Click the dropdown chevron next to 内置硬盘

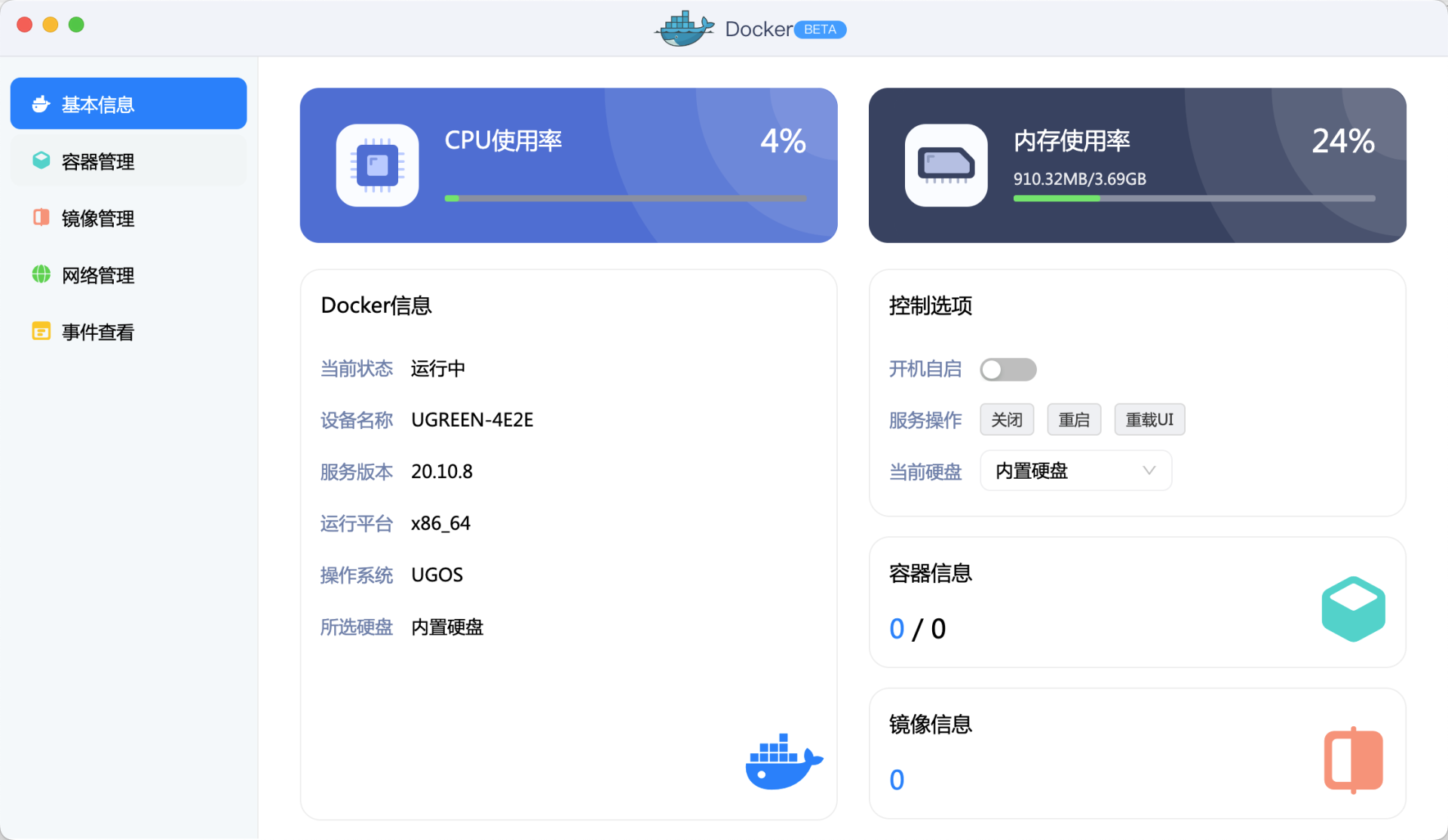click(1149, 470)
